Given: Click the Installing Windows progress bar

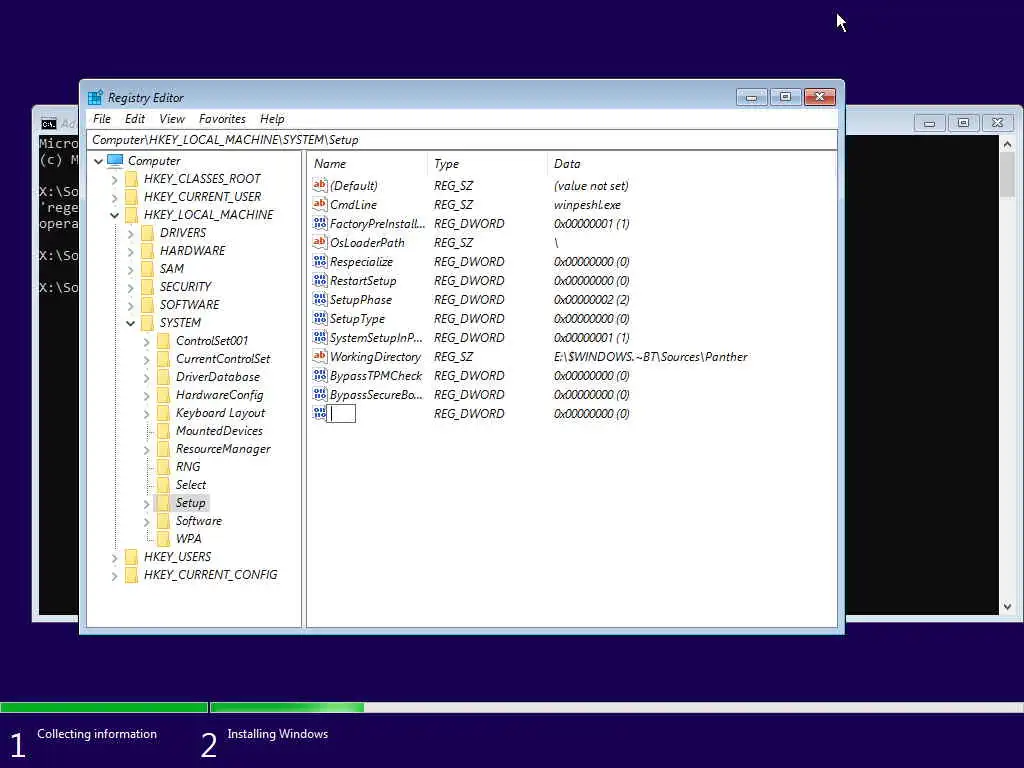Looking at the screenshot, I should pyautogui.click(x=616, y=707).
